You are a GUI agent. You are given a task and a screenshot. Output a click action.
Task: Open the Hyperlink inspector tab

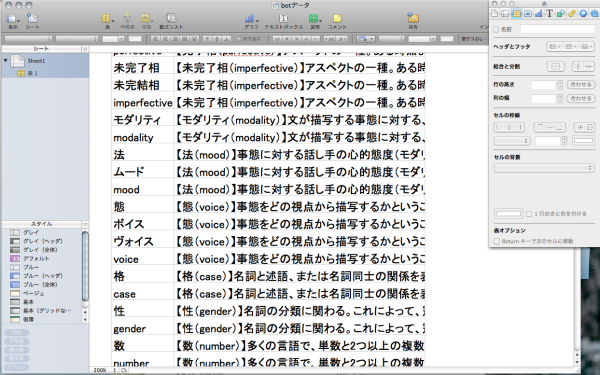[x=583, y=14]
